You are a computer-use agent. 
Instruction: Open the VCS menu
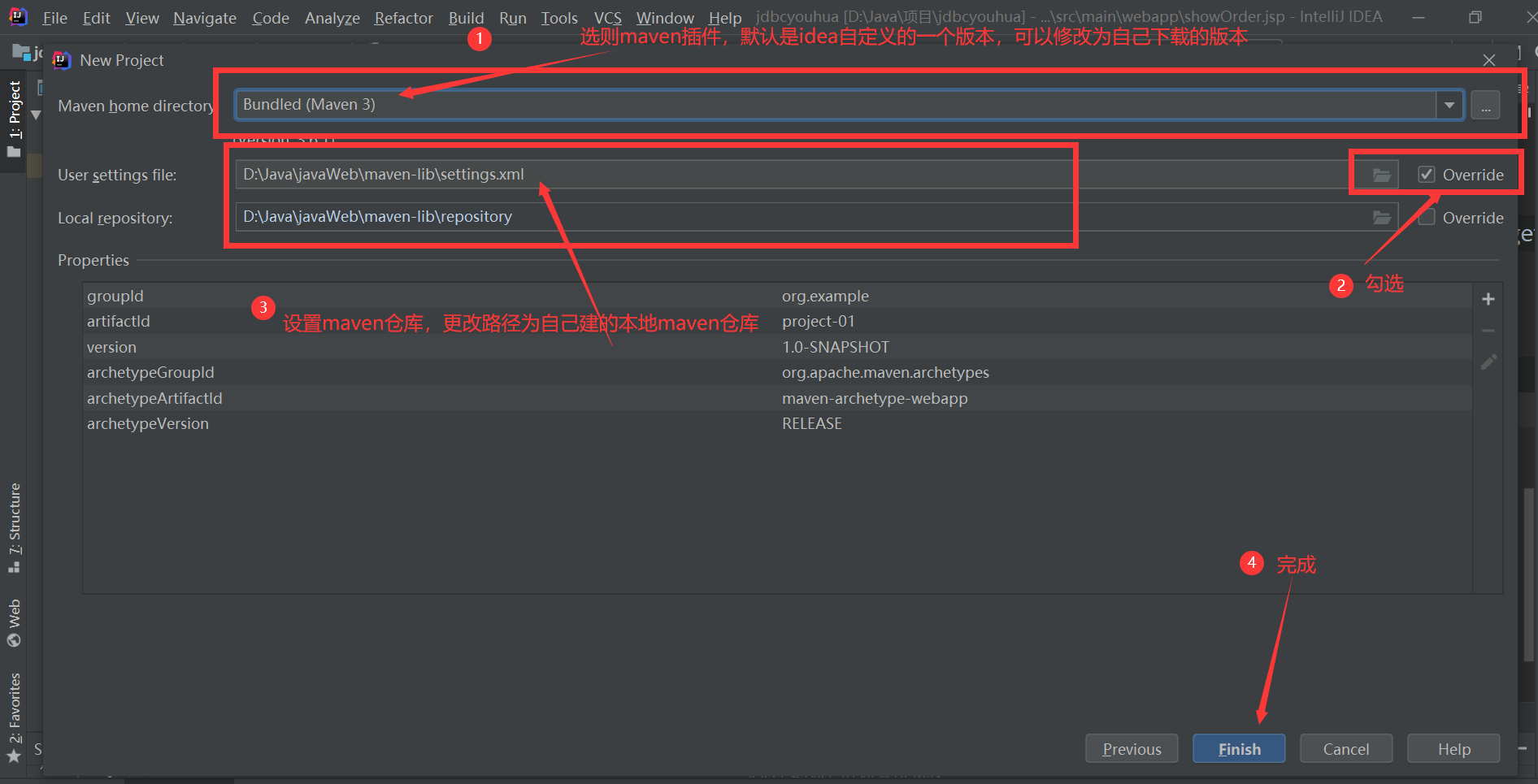click(607, 18)
